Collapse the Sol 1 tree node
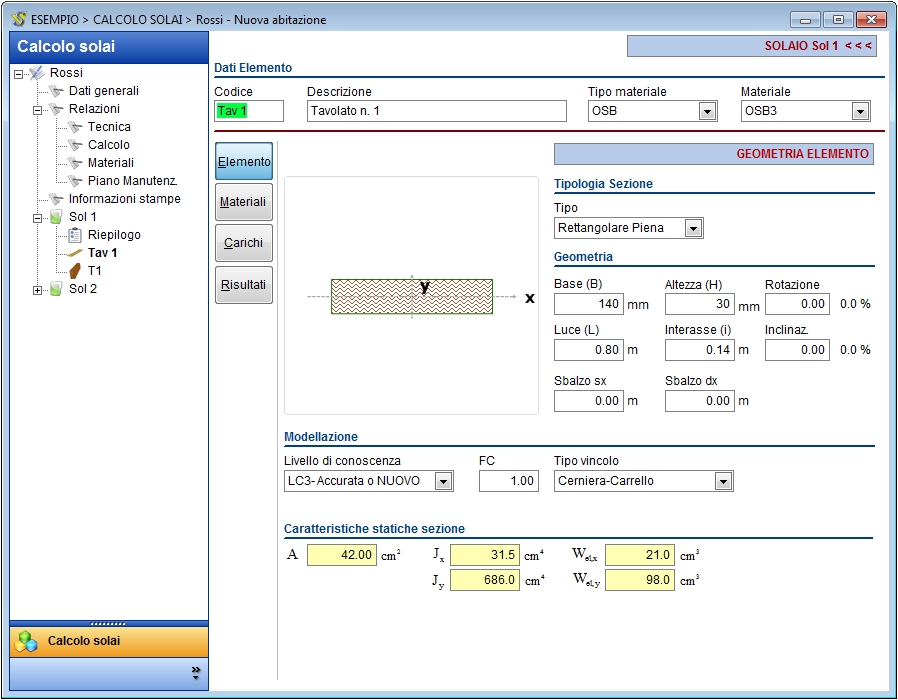This screenshot has height=700, width=898. [x=38, y=217]
